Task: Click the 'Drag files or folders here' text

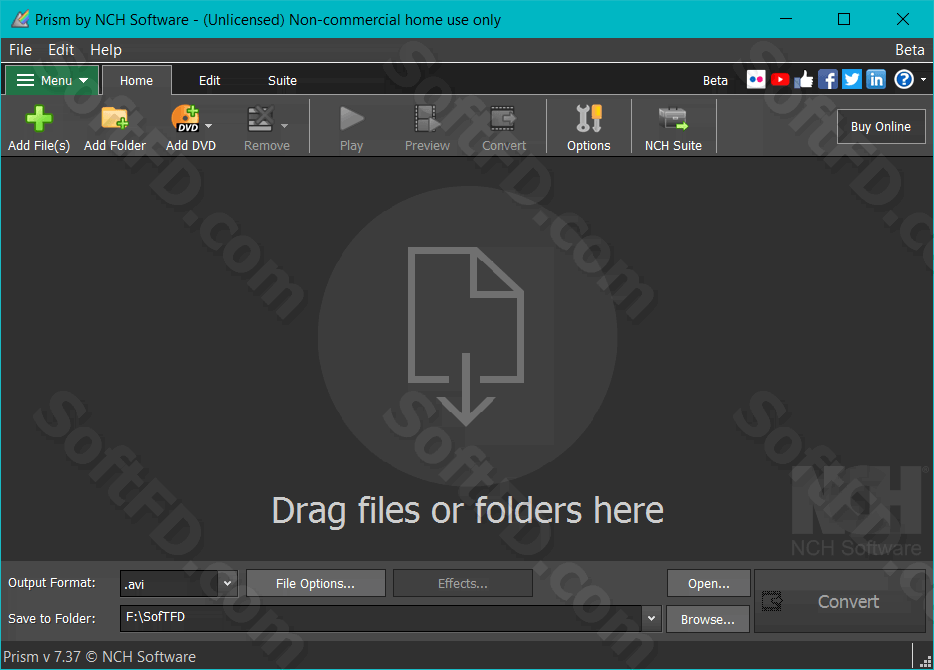Action: 468,511
